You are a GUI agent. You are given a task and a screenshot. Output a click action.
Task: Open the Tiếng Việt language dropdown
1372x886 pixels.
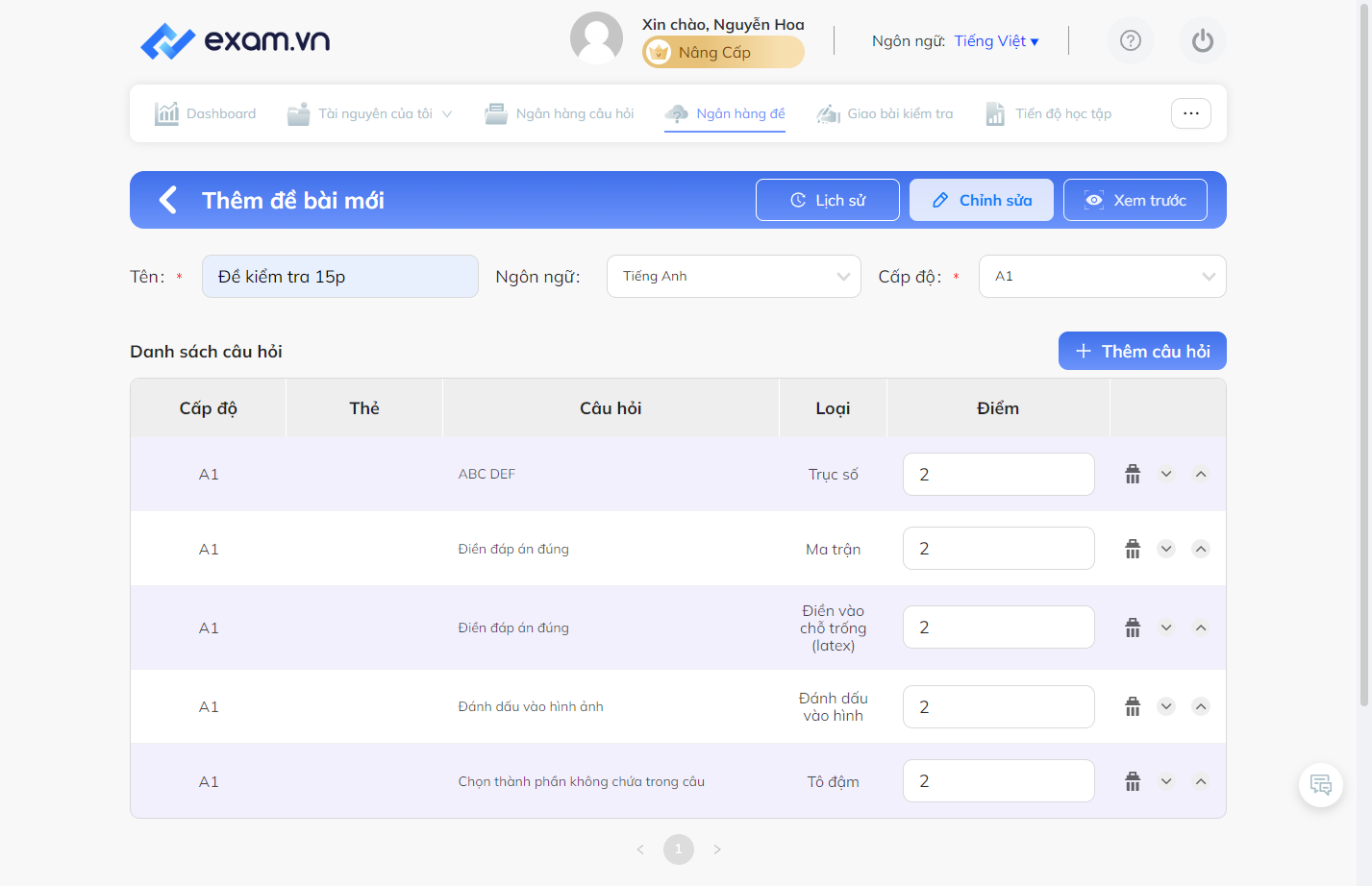(x=996, y=40)
